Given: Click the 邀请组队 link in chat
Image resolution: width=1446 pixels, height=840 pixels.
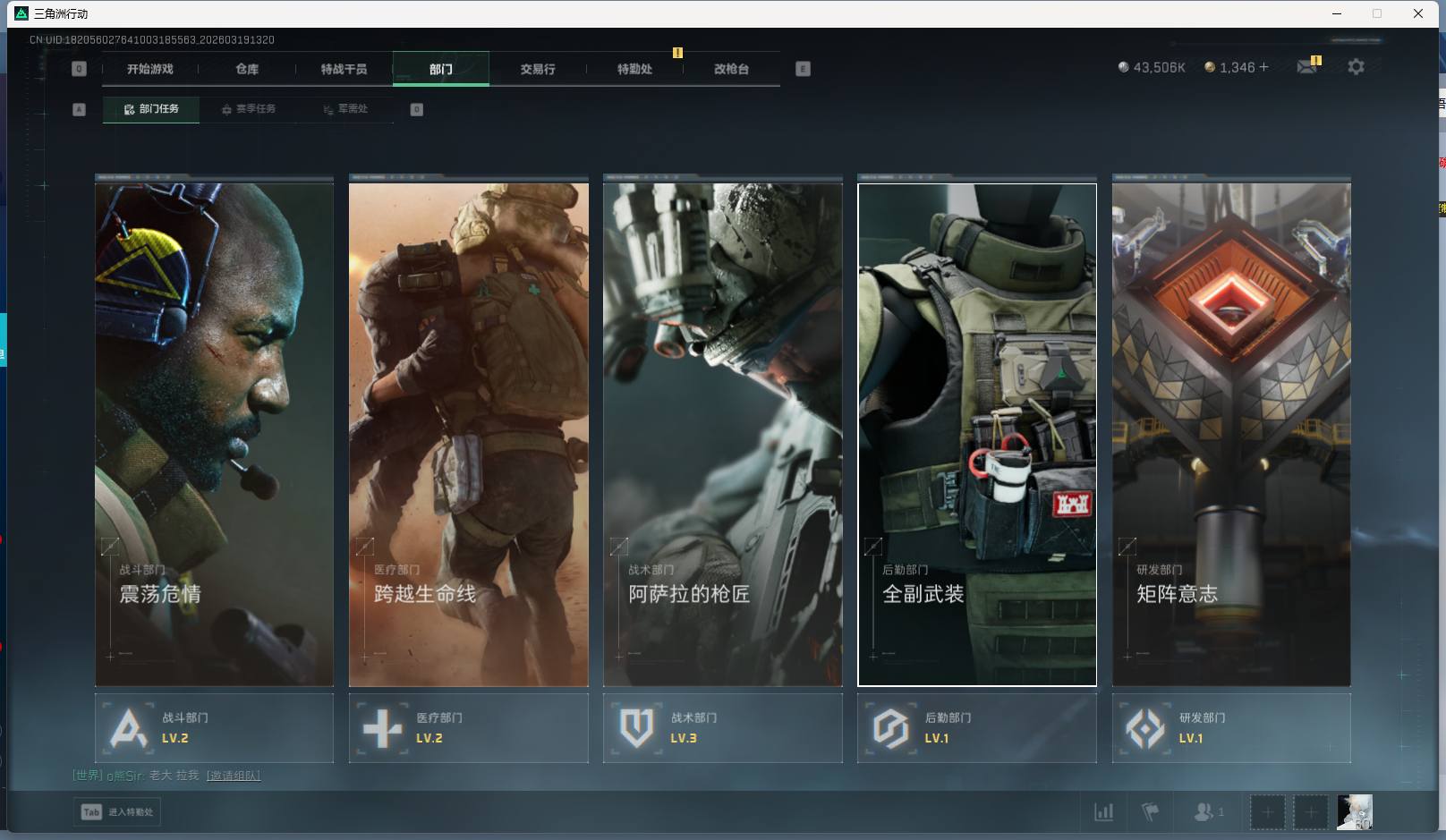Looking at the screenshot, I should point(233,776).
